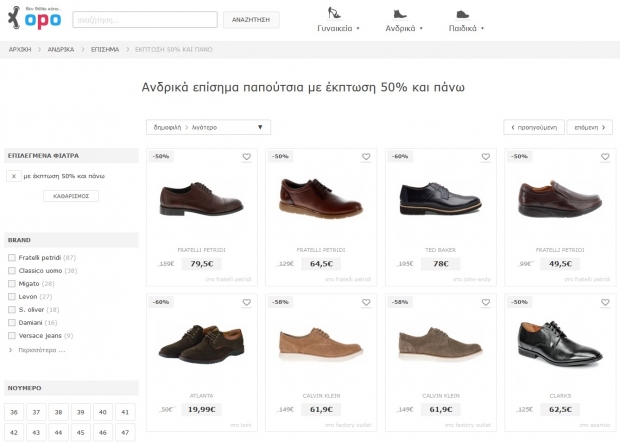620x444 pixels.
Task: Open the Fratelli Petridi brown loafer image
Action: point(560,199)
